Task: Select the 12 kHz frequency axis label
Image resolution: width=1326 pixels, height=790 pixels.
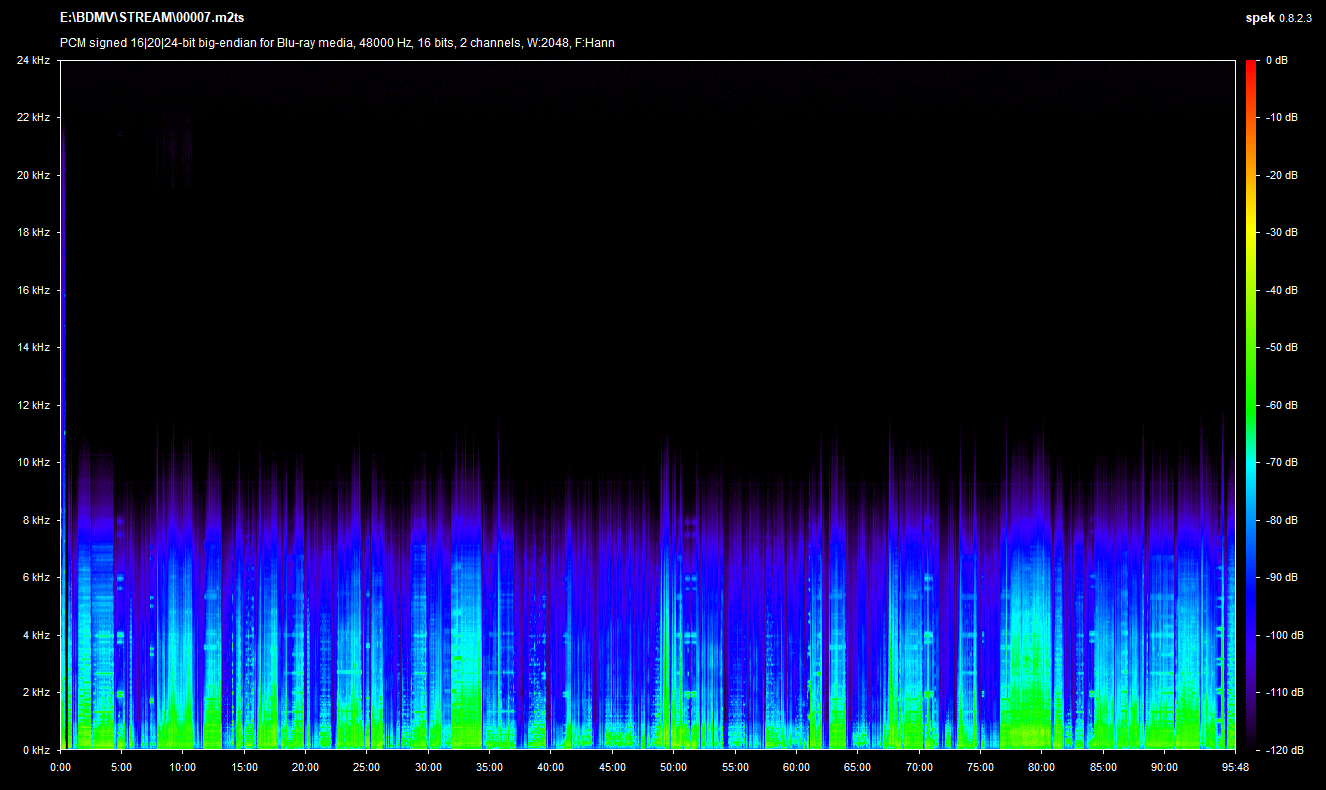Action: tap(33, 405)
